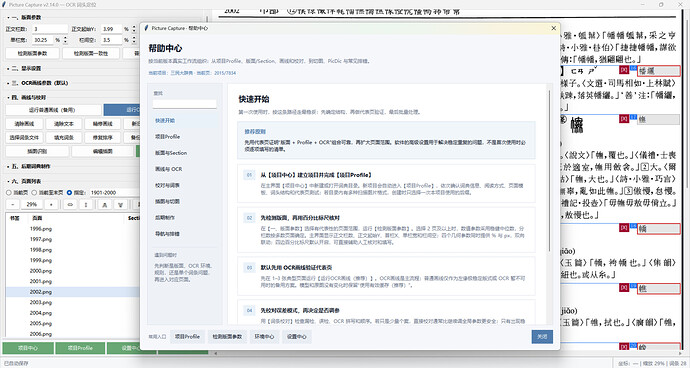This screenshot has height=368, width=690.
Task: Click 设置中心 shortcut in help dialog footer
Action: tap(297, 337)
